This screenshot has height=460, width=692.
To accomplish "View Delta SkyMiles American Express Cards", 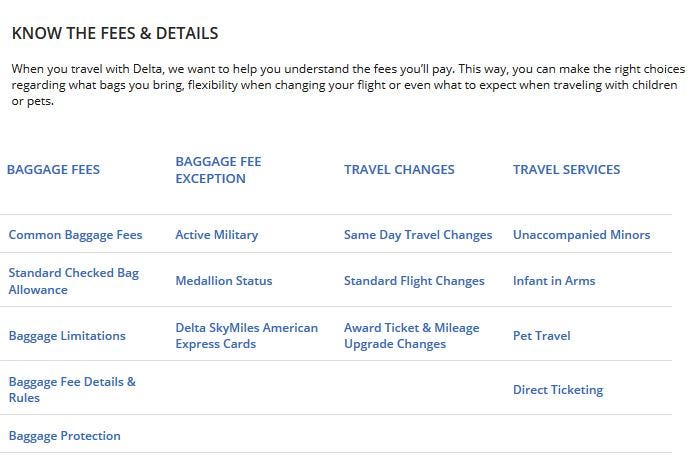I will (x=247, y=336).
